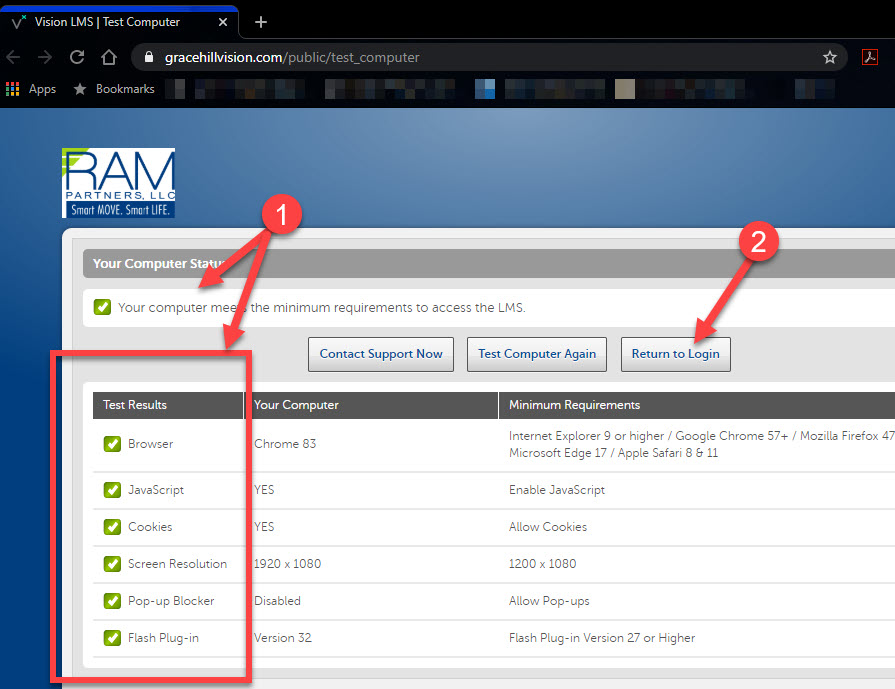This screenshot has height=689, width=895.
Task: Click the 1200 x 1080 requirement value
Action: tap(542, 564)
